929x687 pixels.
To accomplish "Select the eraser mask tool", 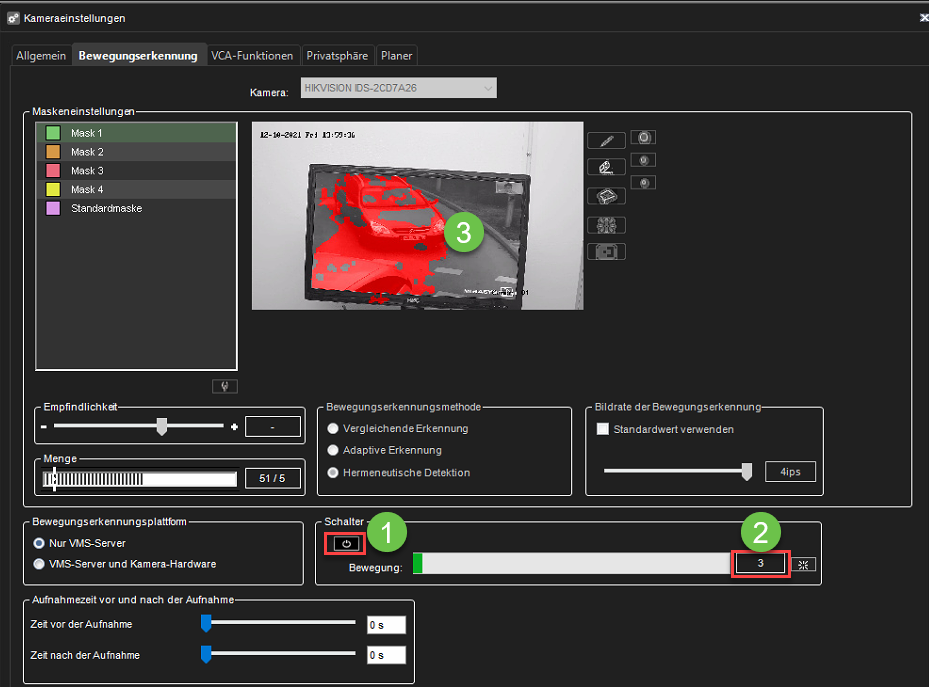I will [605, 167].
